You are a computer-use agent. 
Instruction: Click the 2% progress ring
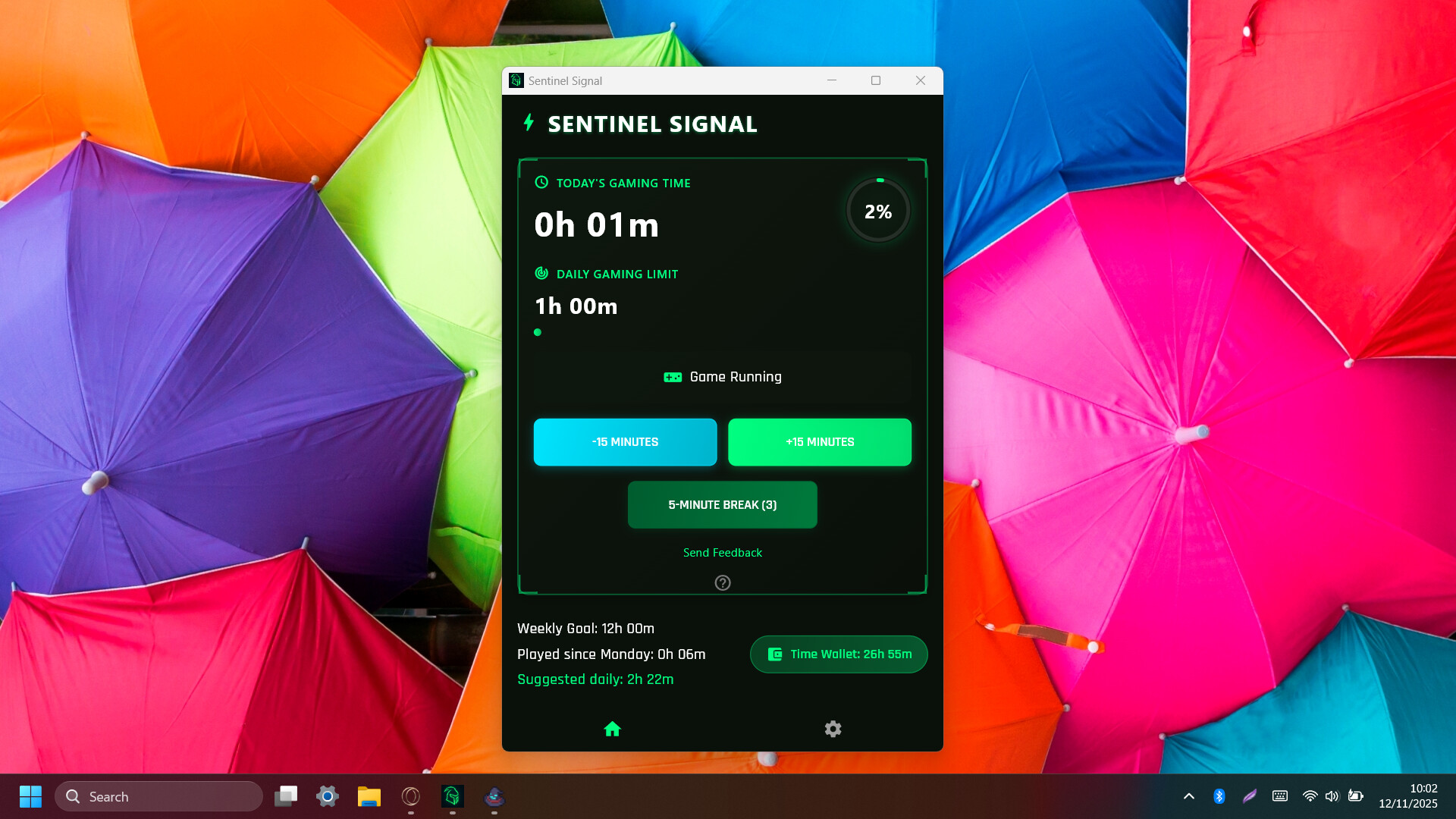tap(877, 210)
